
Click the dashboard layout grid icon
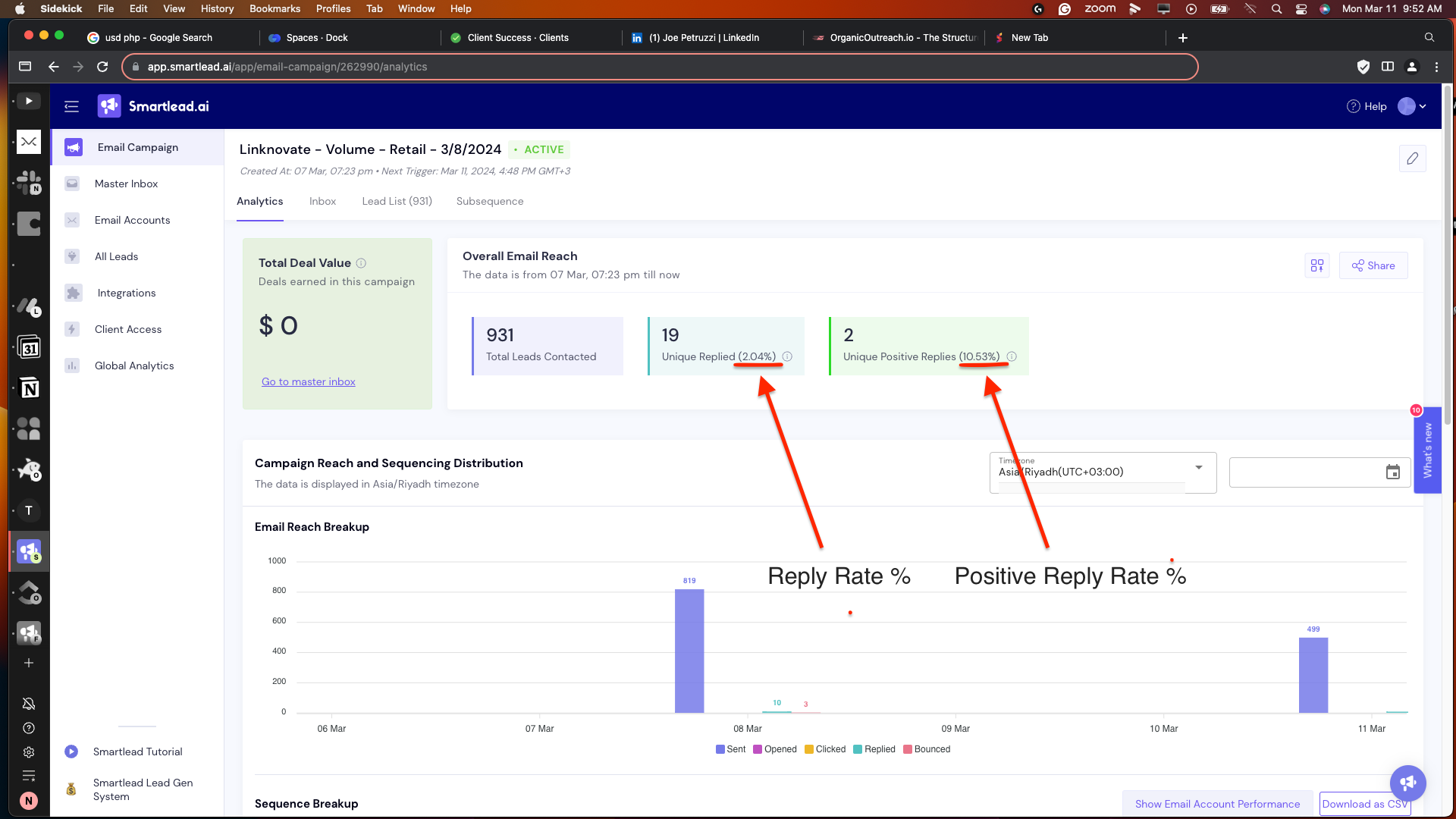click(1317, 265)
